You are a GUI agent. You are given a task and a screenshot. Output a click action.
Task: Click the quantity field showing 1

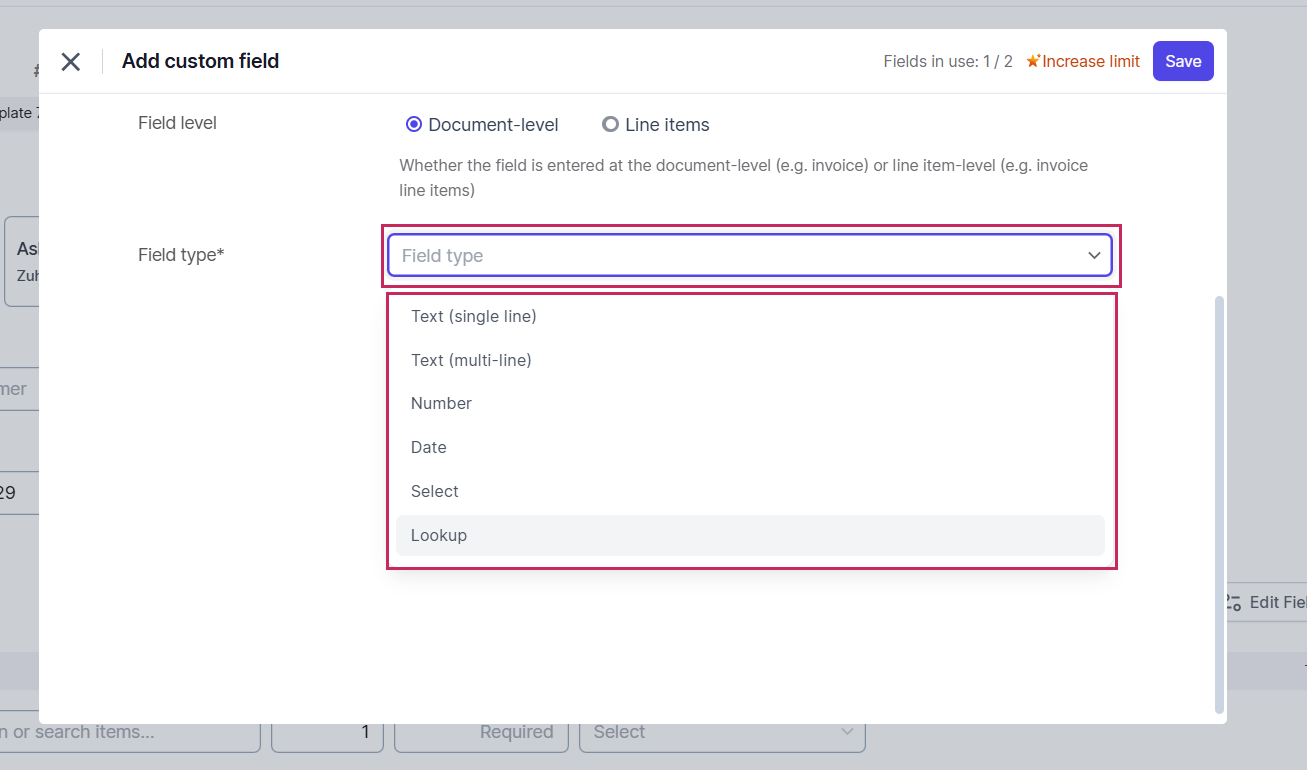tap(327, 733)
